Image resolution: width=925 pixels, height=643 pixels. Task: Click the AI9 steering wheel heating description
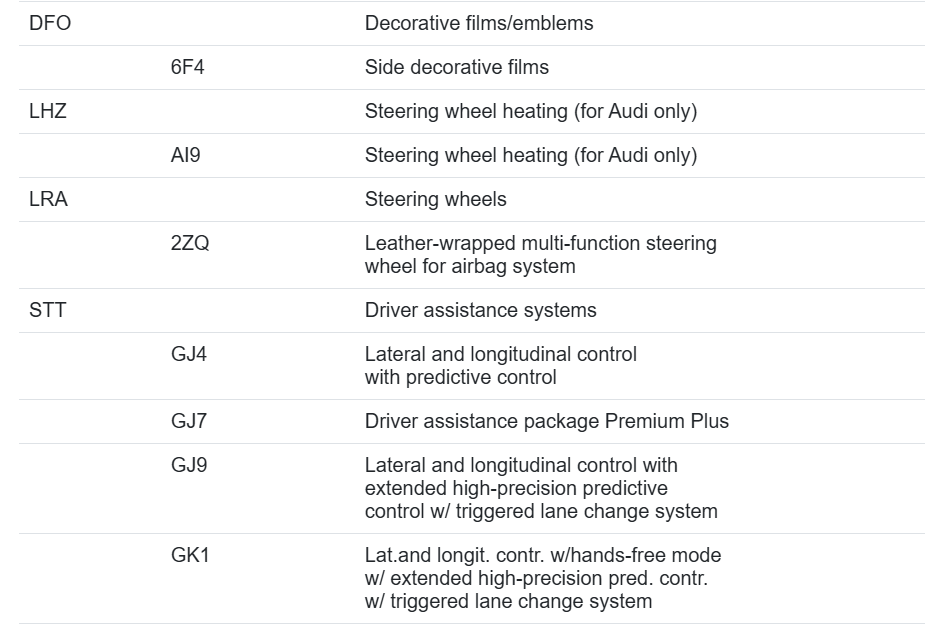pos(531,155)
